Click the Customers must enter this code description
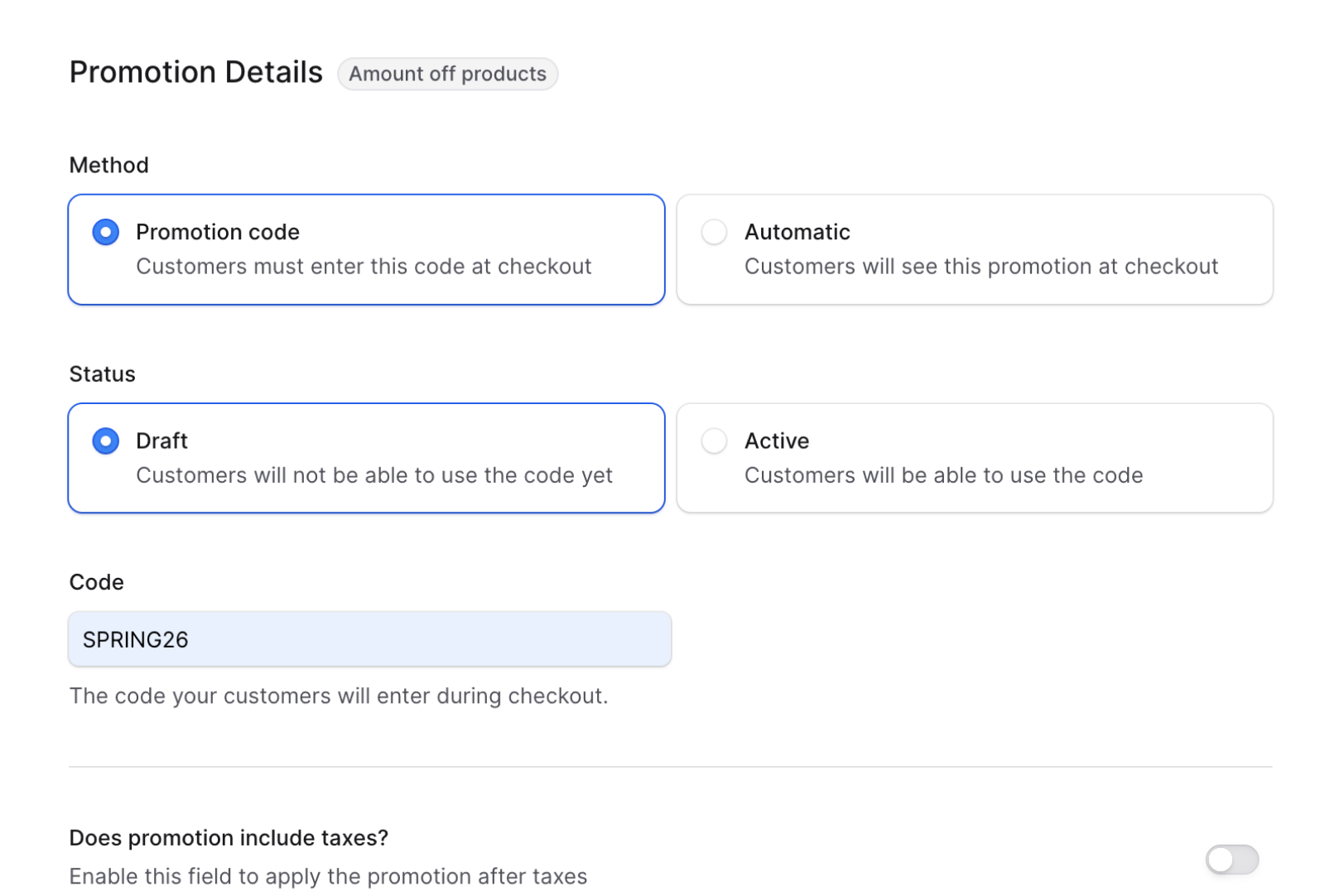This screenshot has height=896, width=1325. pyautogui.click(x=364, y=266)
